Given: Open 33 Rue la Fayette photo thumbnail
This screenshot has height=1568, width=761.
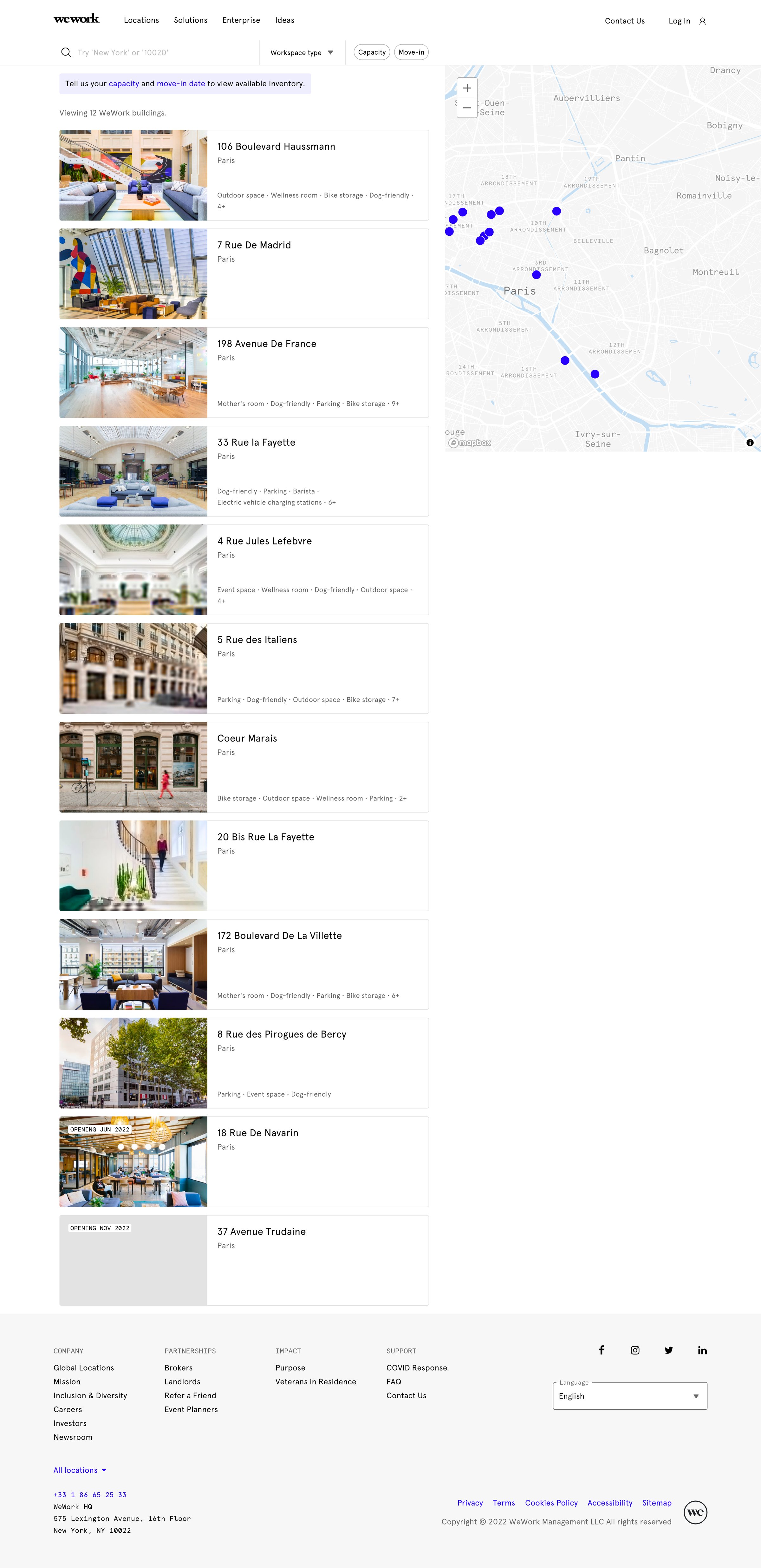Looking at the screenshot, I should [133, 471].
